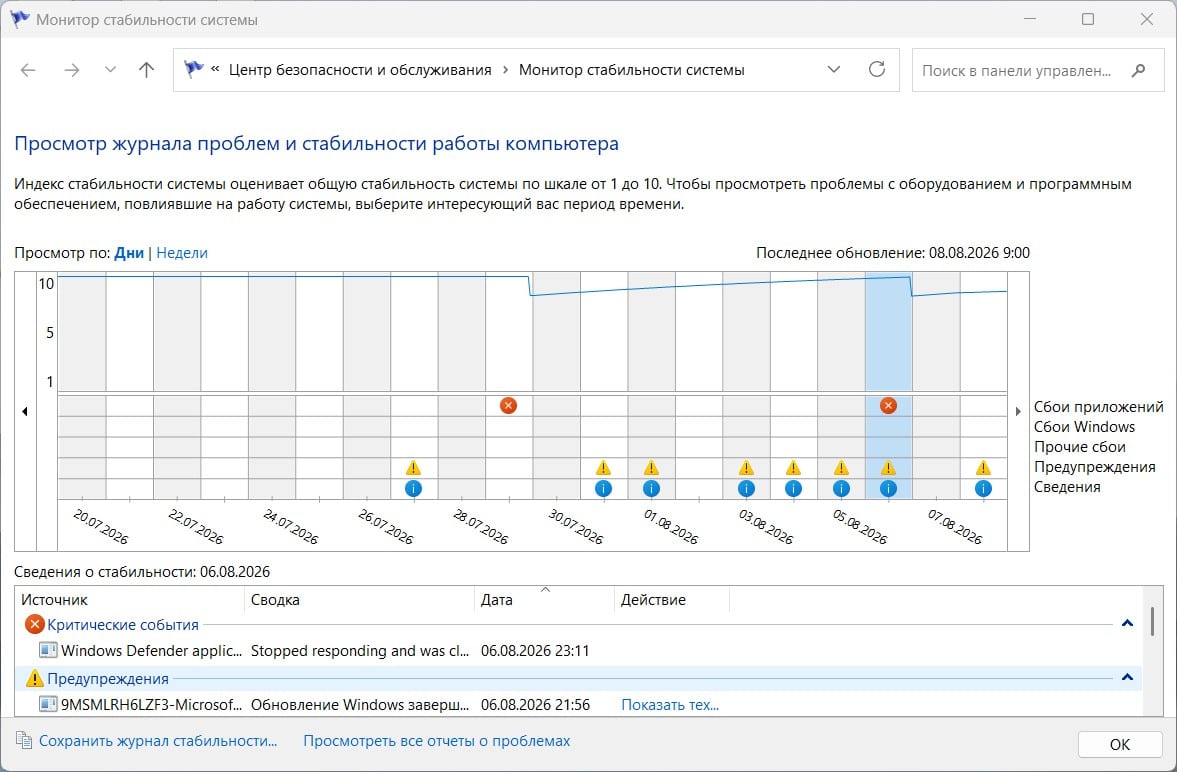Click the Сбои приложений chart row label

click(x=1098, y=406)
